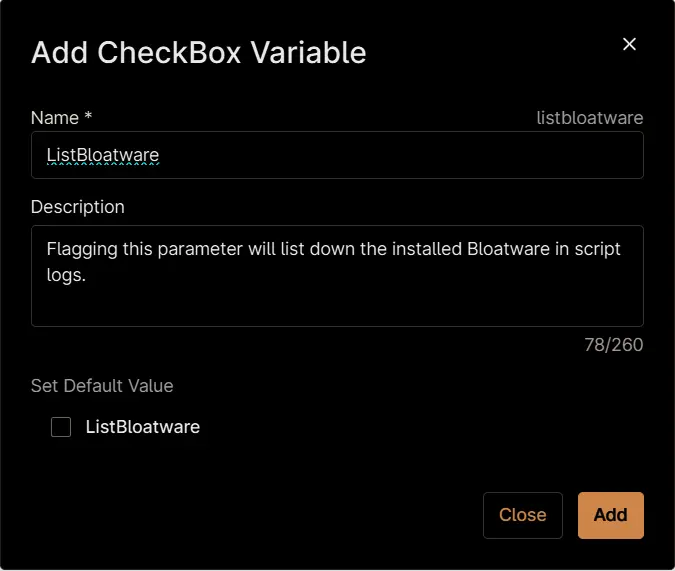675x571 pixels.
Task: Click the 'Name *' field label
Action: pyautogui.click(x=61, y=118)
